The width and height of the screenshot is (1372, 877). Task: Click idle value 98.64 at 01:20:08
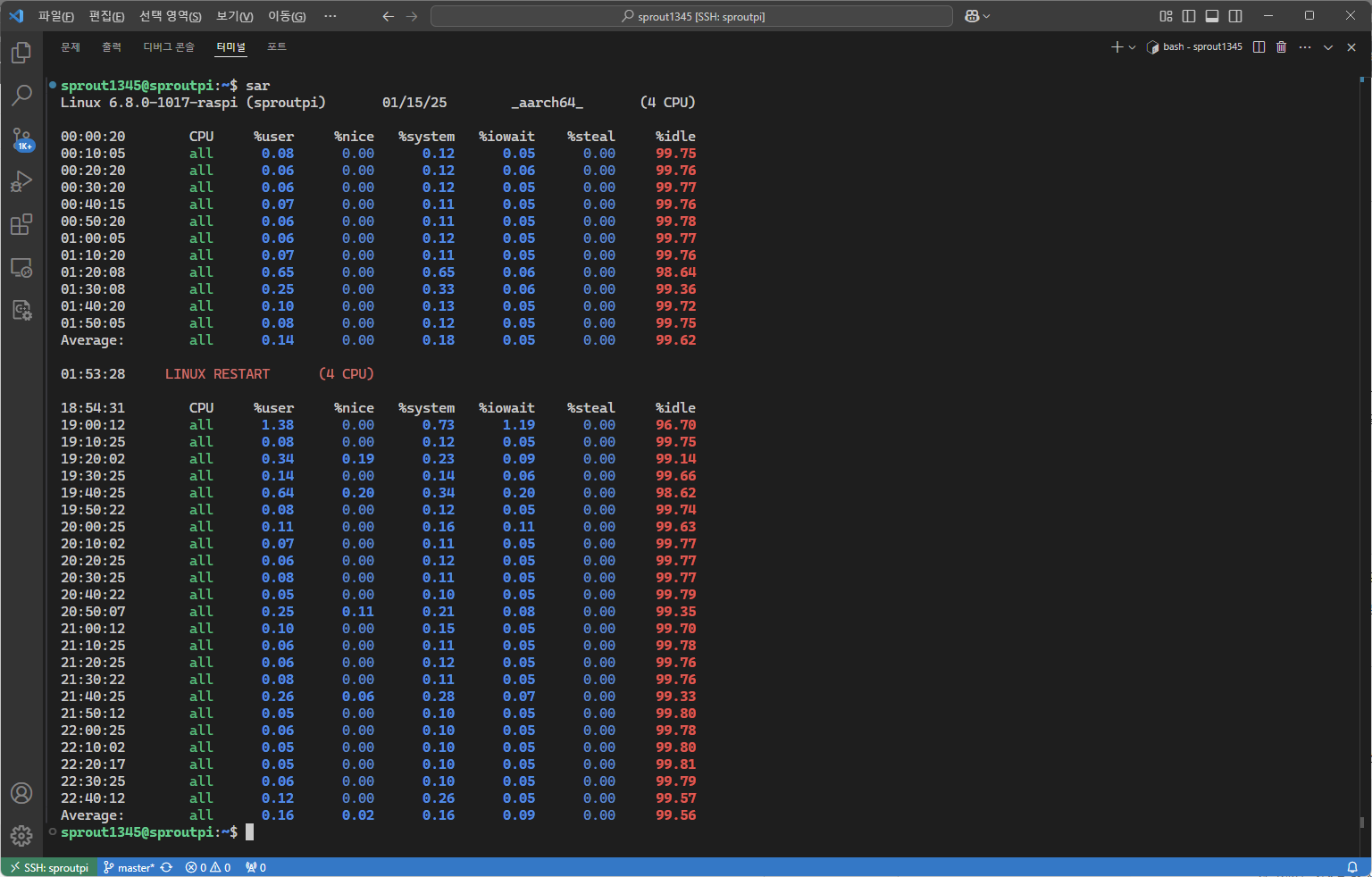pyautogui.click(x=676, y=272)
